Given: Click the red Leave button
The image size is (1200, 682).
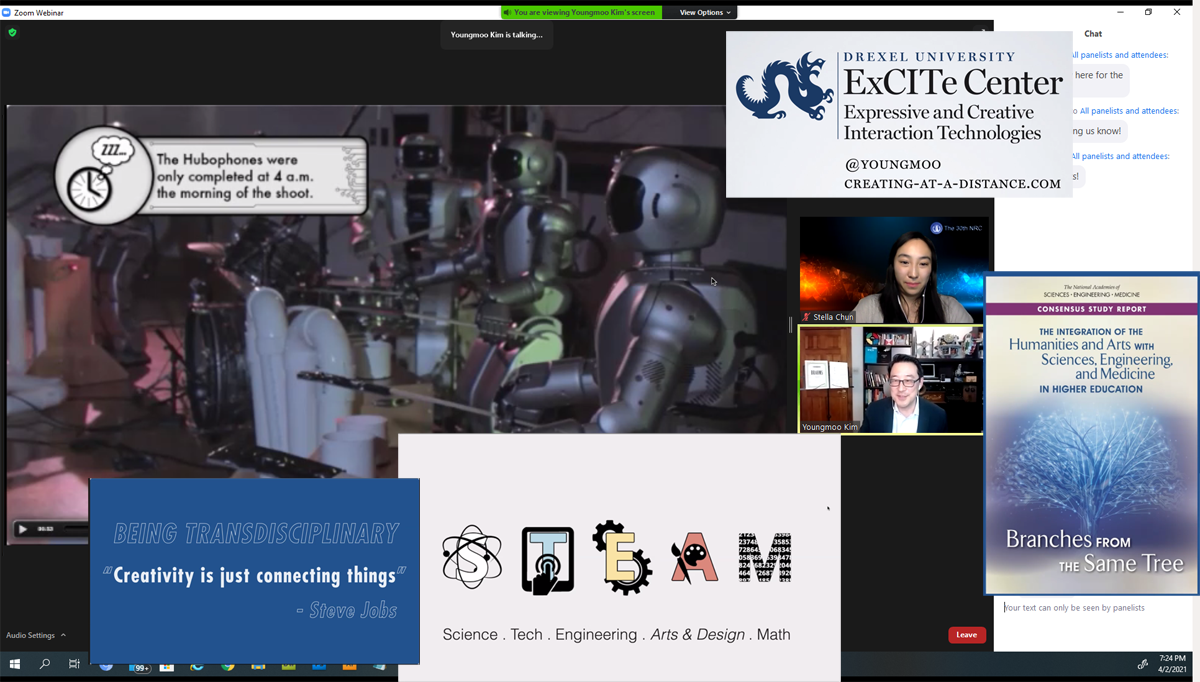Looking at the screenshot, I should [967, 635].
